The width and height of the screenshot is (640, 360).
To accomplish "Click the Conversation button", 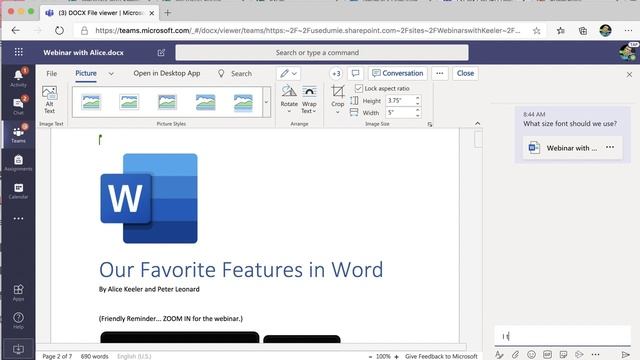I will coord(398,73).
